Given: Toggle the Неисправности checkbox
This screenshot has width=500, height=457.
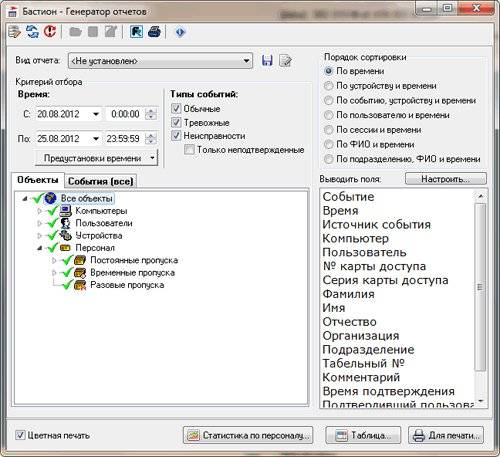Looking at the screenshot, I should 176,136.
